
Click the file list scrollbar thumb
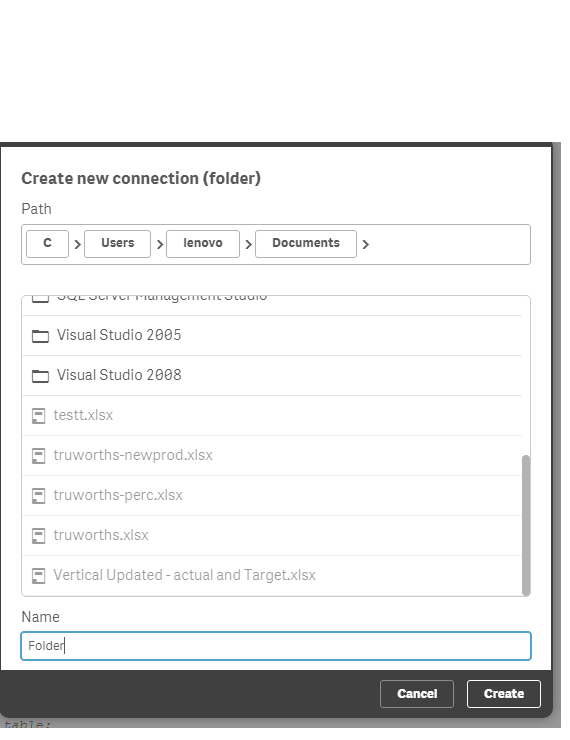(x=526, y=525)
